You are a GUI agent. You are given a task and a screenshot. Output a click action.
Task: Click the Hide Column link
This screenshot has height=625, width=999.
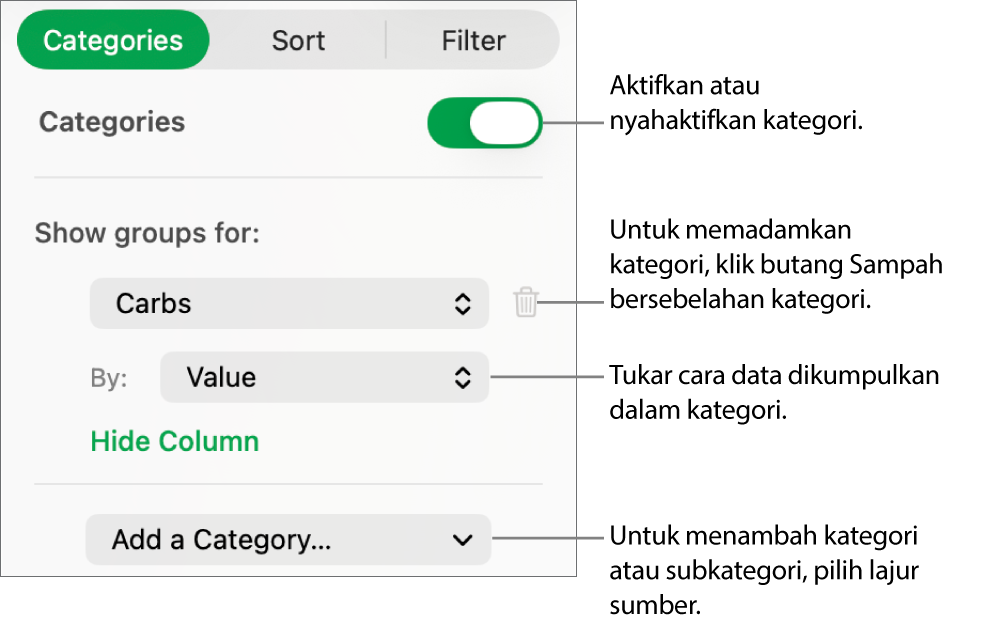coord(175,442)
